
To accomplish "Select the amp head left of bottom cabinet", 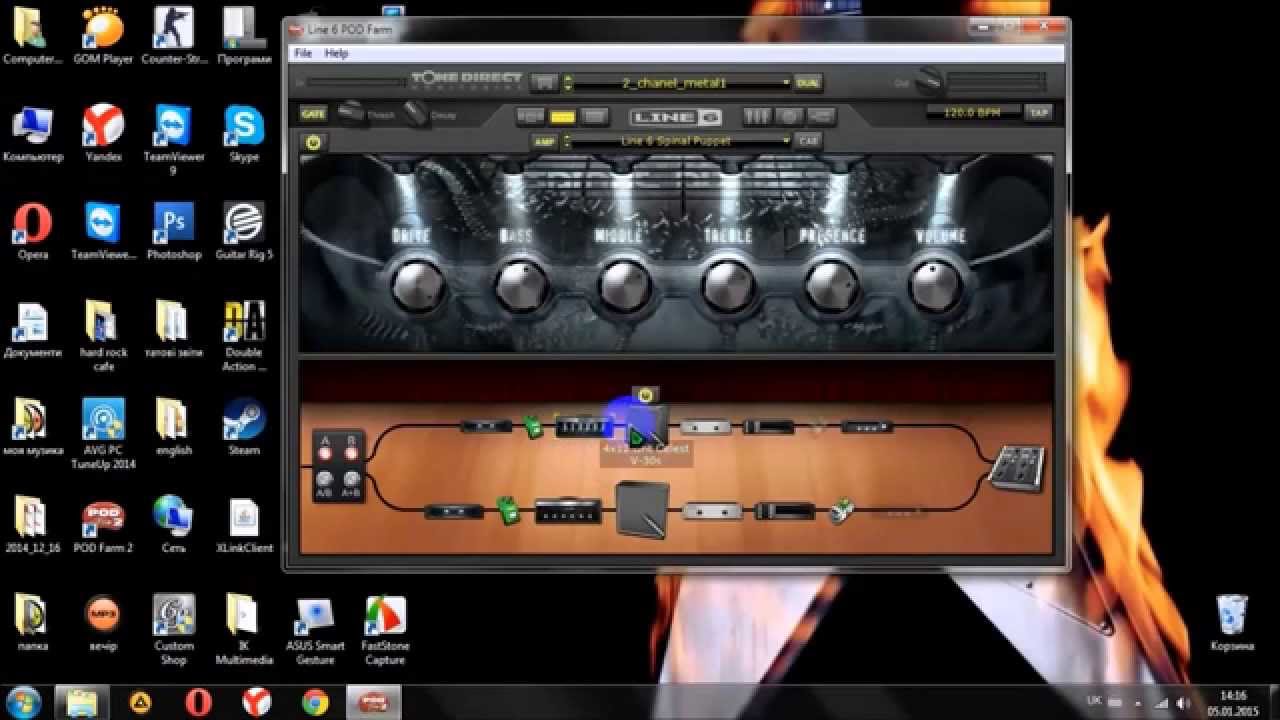I will [568, 511].
